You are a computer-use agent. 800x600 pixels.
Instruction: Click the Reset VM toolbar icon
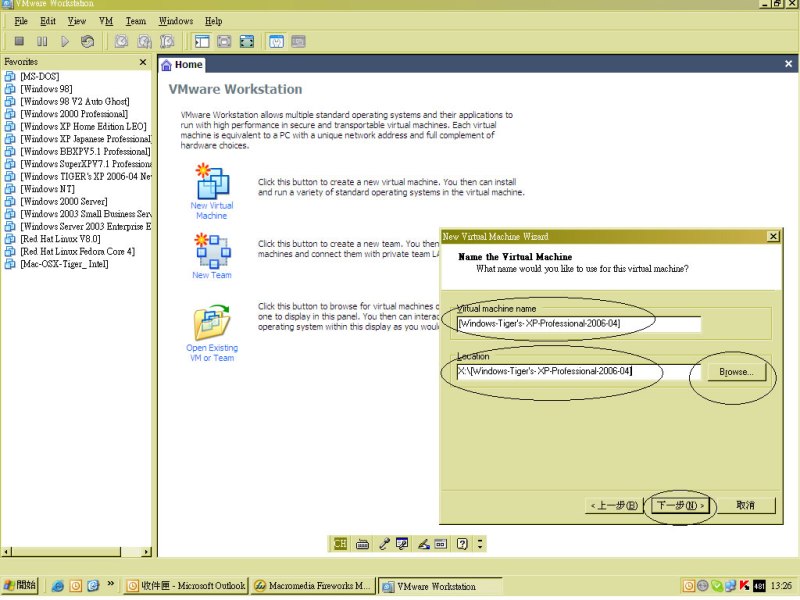click(x=88, y=41)
